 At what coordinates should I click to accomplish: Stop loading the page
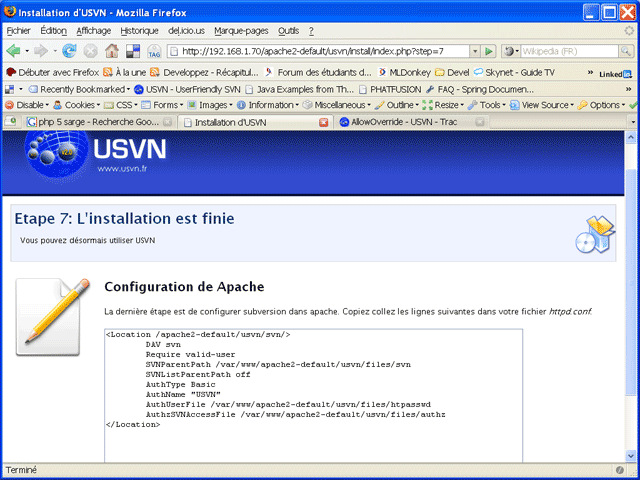point(90,51)
